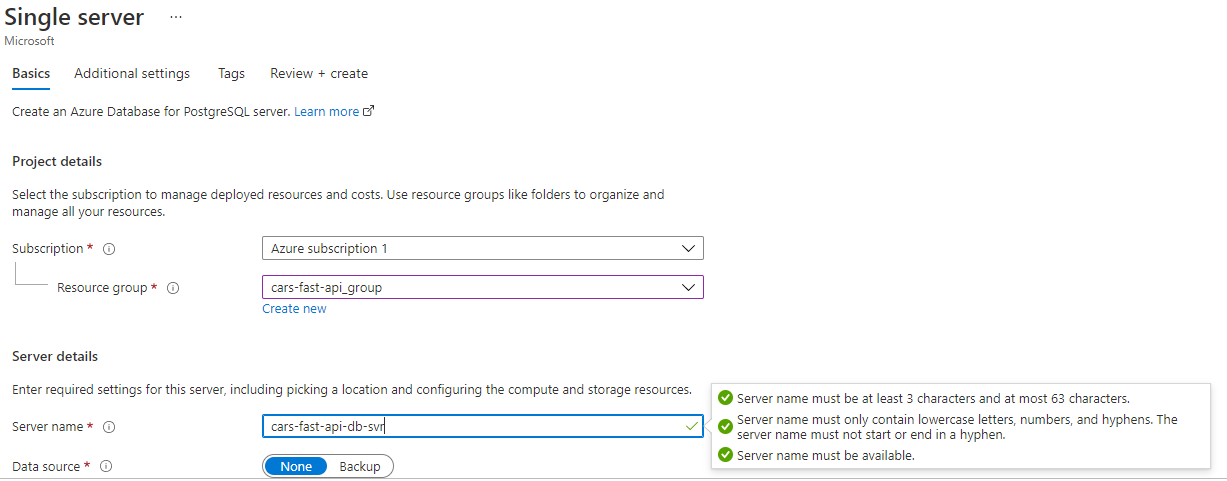Click the Subscription info icon

[x=110, y=249]
